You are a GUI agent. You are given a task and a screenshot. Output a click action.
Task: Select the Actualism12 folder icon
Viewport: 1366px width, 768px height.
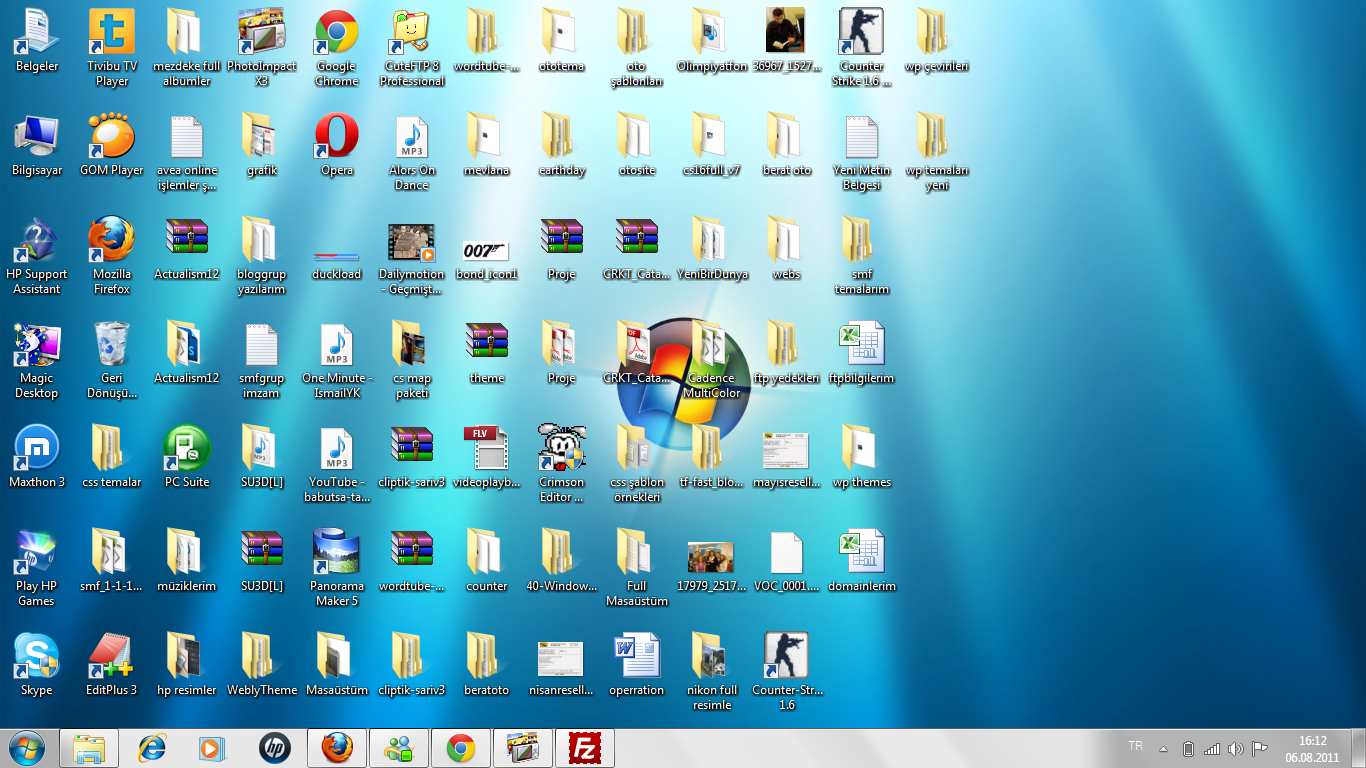187,352
